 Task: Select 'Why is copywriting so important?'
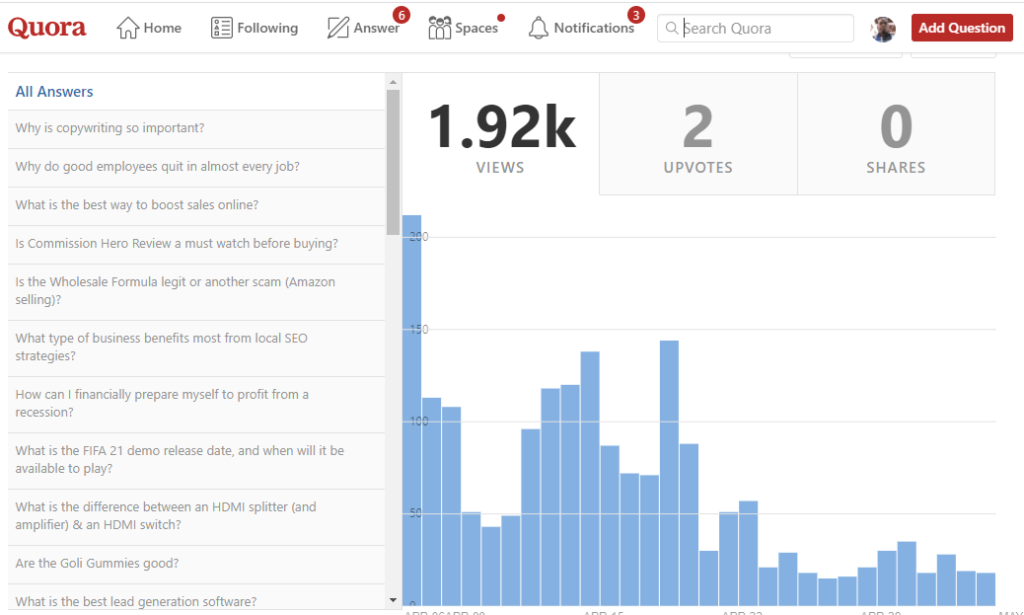tap(196, 128)
